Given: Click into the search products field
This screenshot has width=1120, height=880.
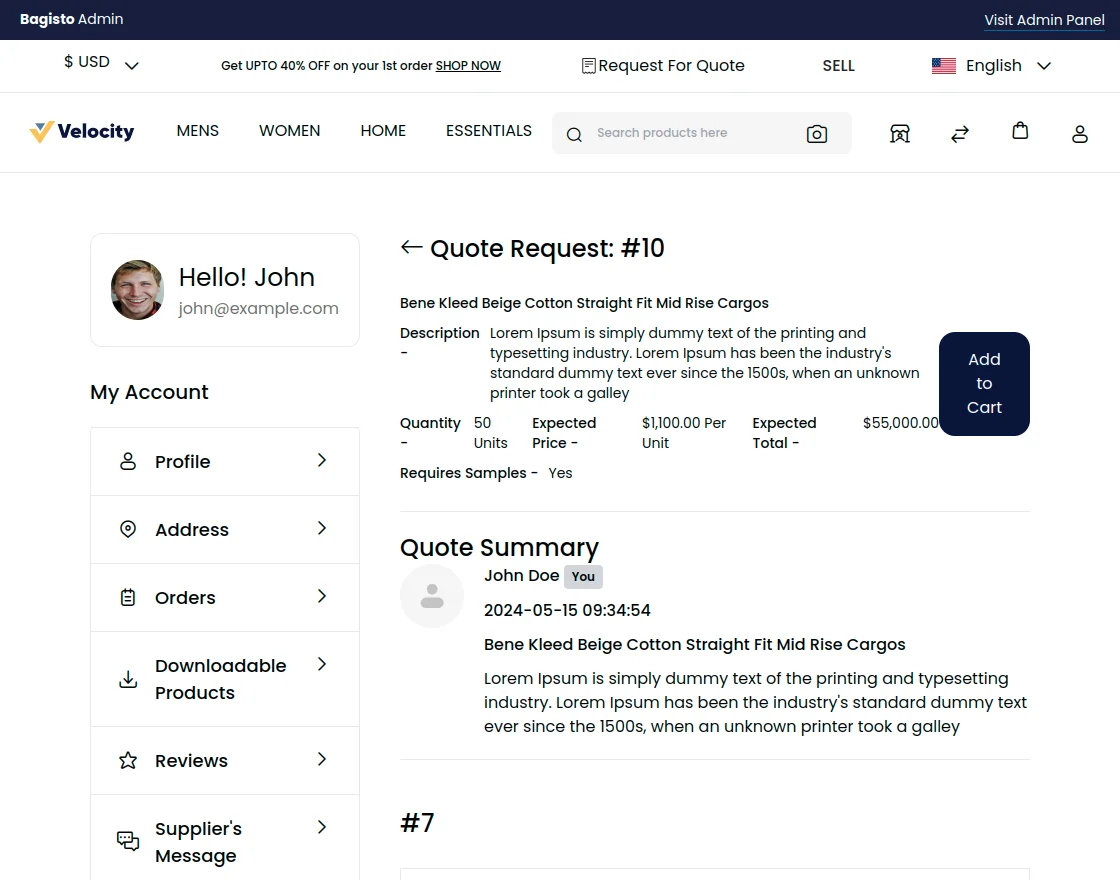Looking at the screenshot, I should click(690, 133).
